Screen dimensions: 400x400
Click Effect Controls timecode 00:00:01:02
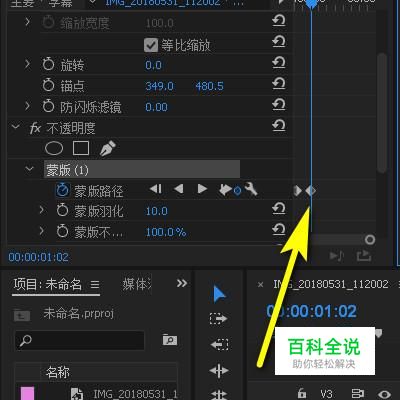pyautogui.click(x=38, y=257)
